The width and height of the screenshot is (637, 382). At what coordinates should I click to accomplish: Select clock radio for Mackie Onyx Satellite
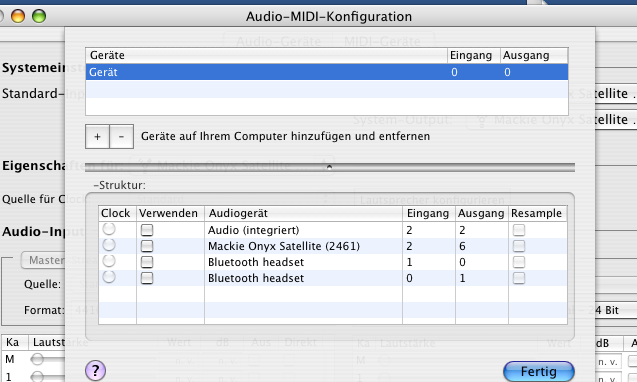[109, 245]
